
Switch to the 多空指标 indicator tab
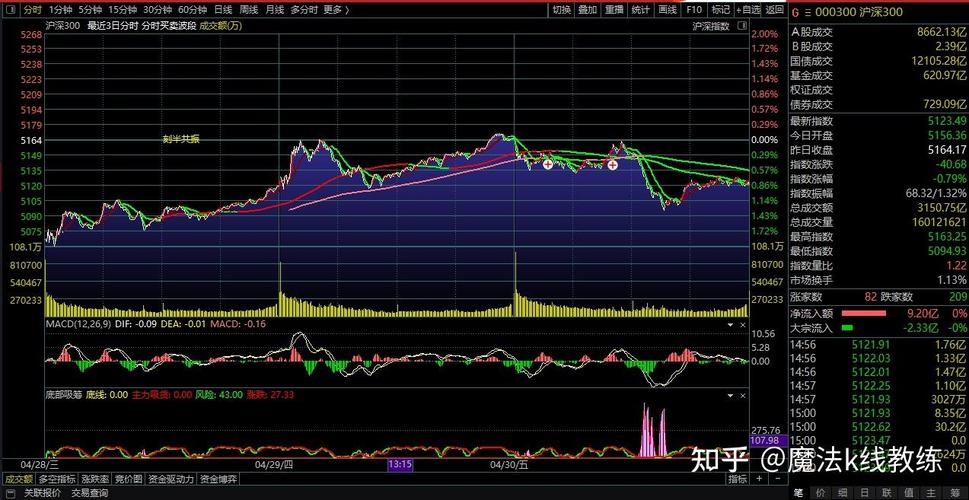59,478
